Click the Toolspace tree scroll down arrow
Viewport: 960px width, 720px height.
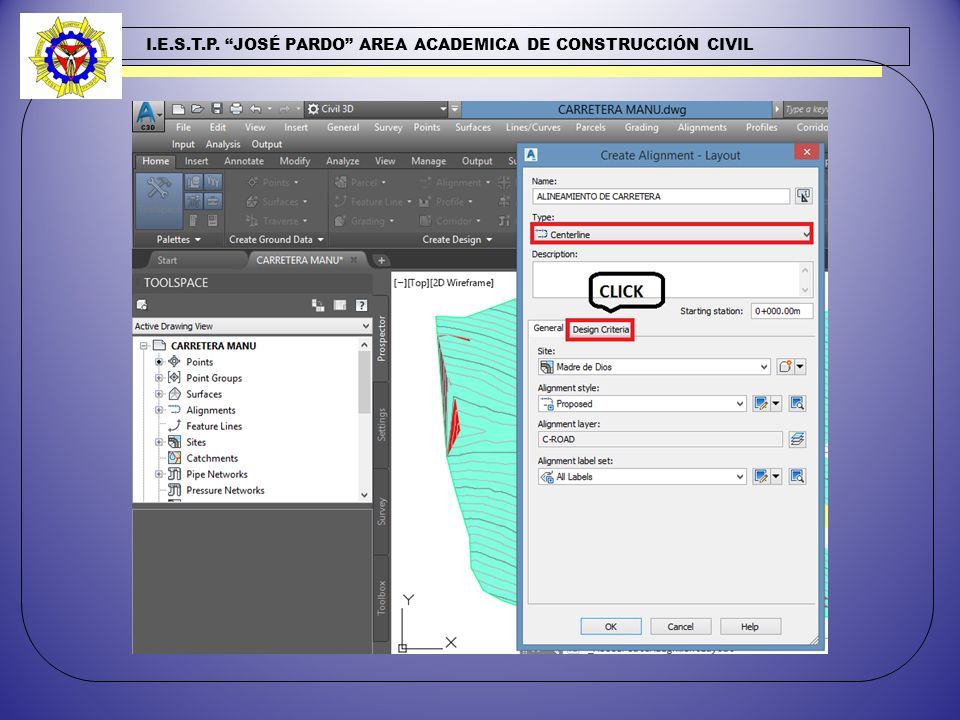point(364,495)
